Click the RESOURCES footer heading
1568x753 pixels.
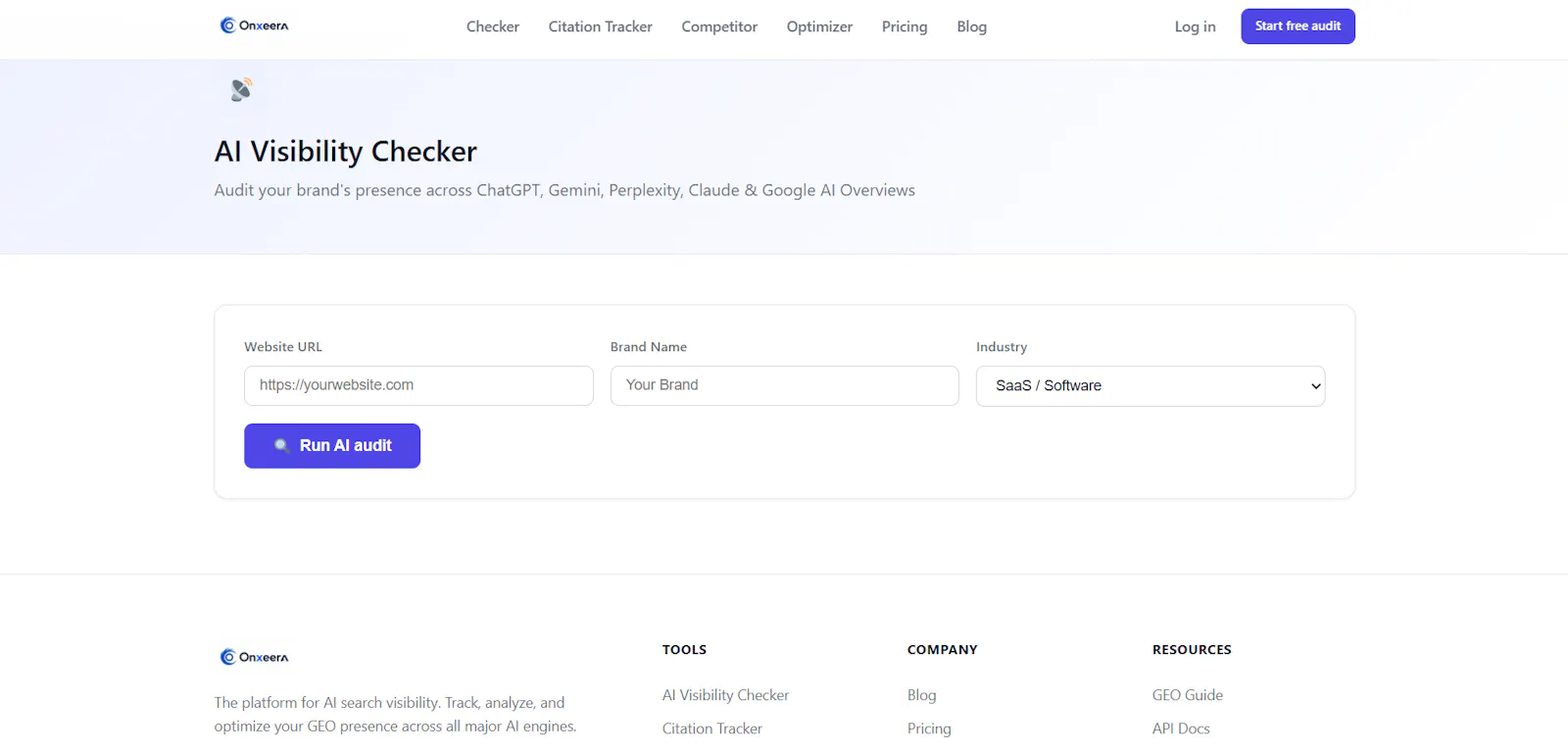tap(1192, 649)
